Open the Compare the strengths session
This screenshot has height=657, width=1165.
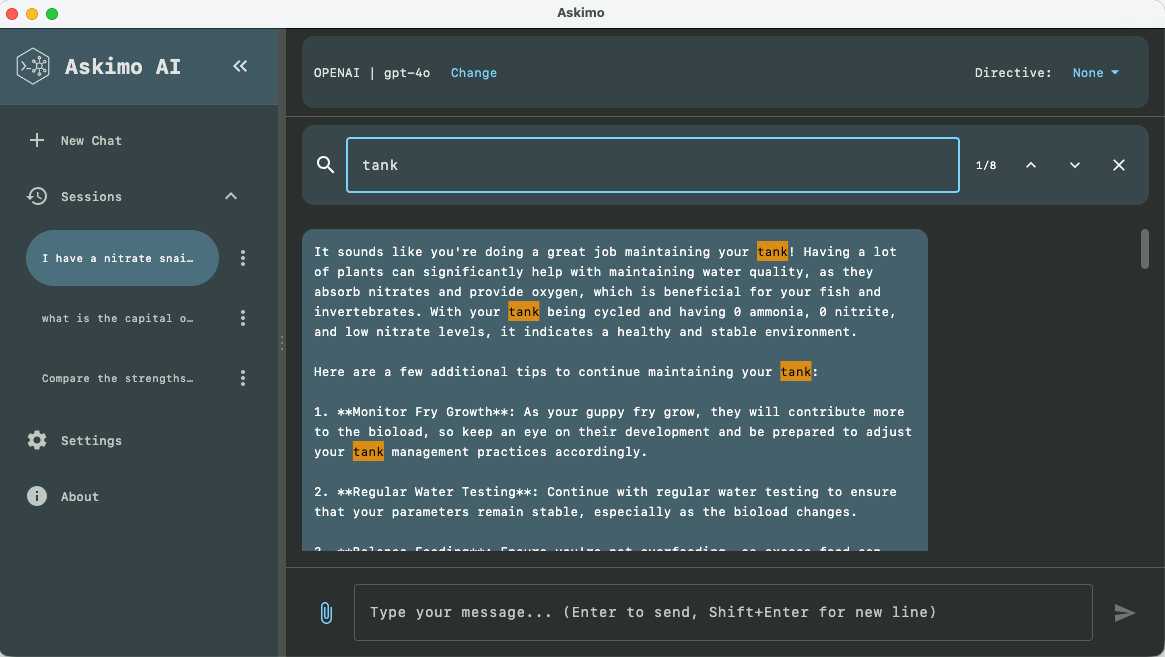tap(117, 378)
